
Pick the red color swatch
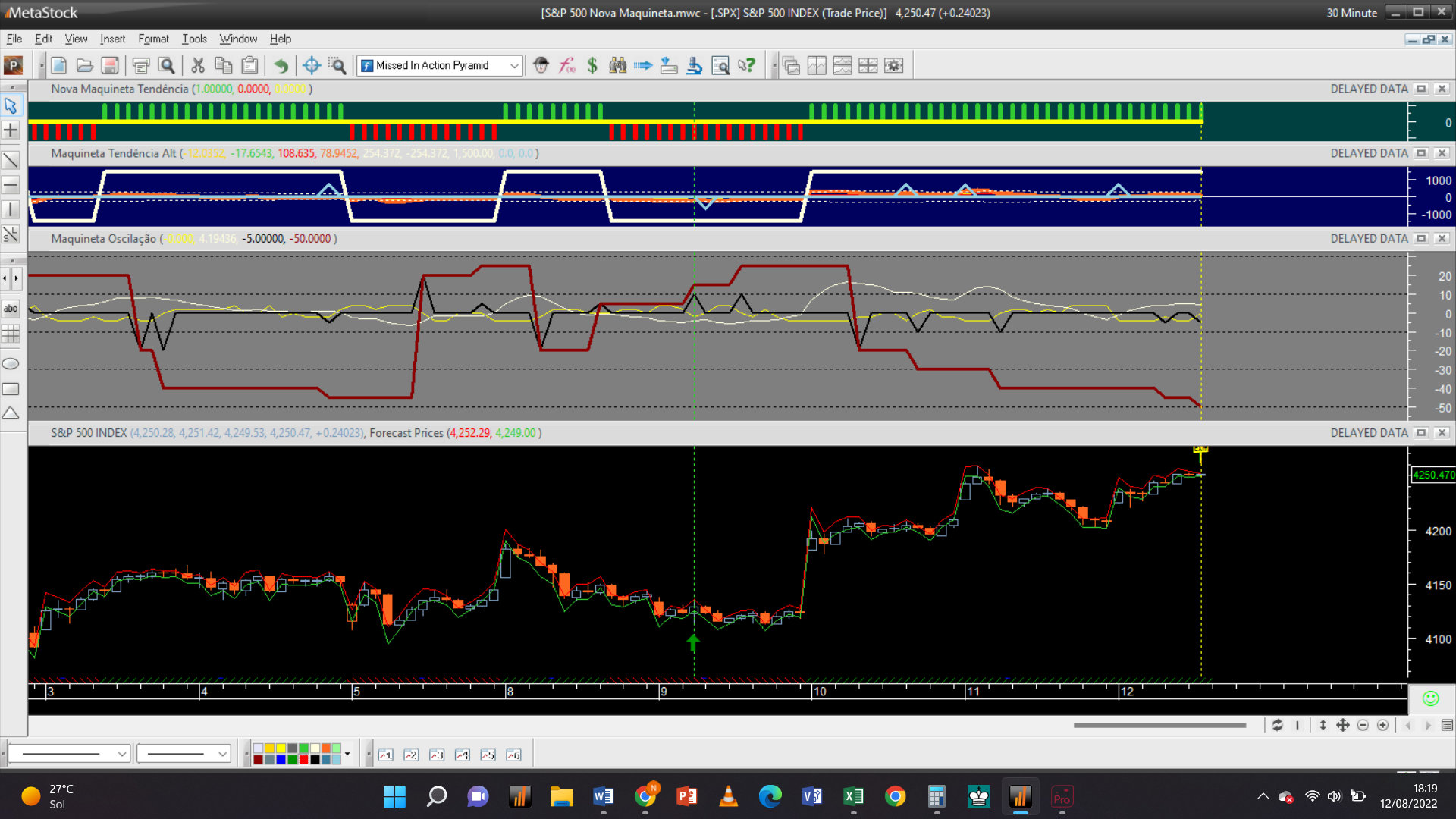coord(303,759)
